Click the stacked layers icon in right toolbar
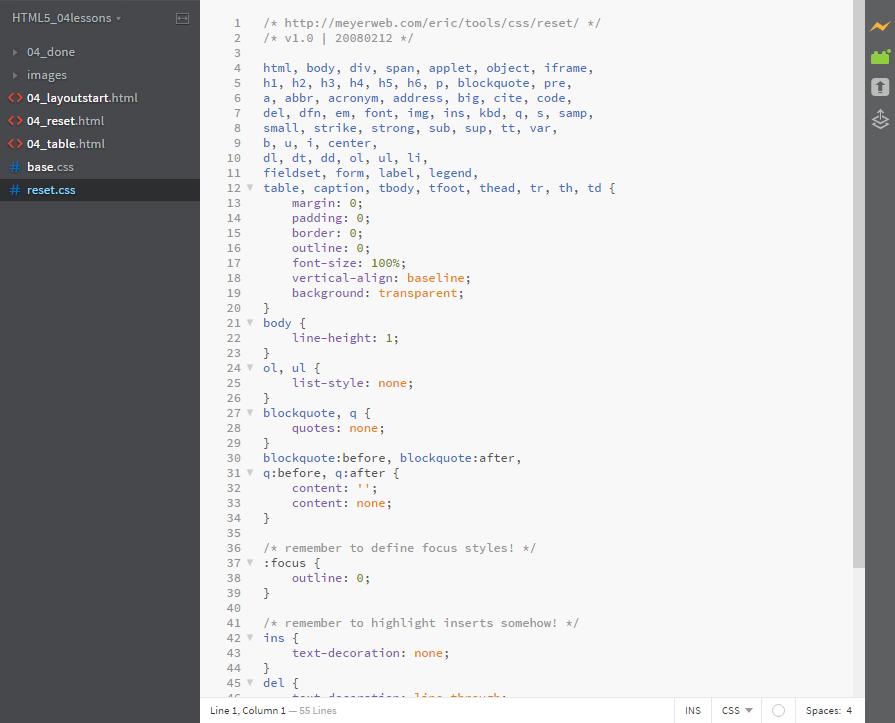 coord(880,120)
